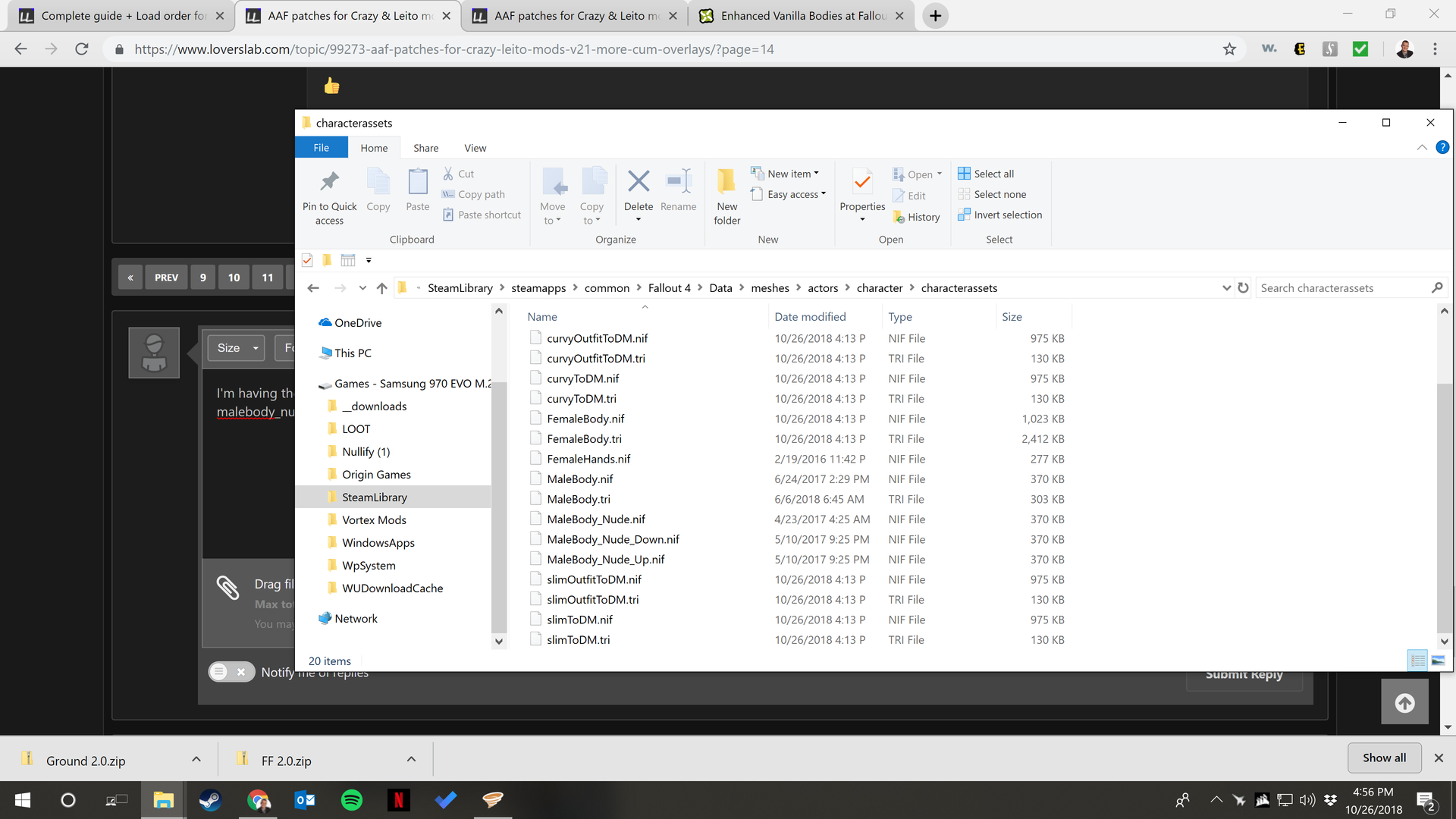The width and height of the screenshot is (1456, 819).
Task: Select SteamLibrary in navigation pane
Action: coord(375,497)
